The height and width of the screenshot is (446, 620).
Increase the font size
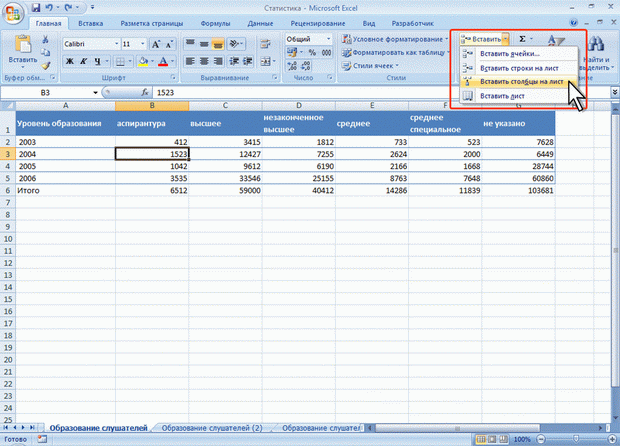coord(156,44)
